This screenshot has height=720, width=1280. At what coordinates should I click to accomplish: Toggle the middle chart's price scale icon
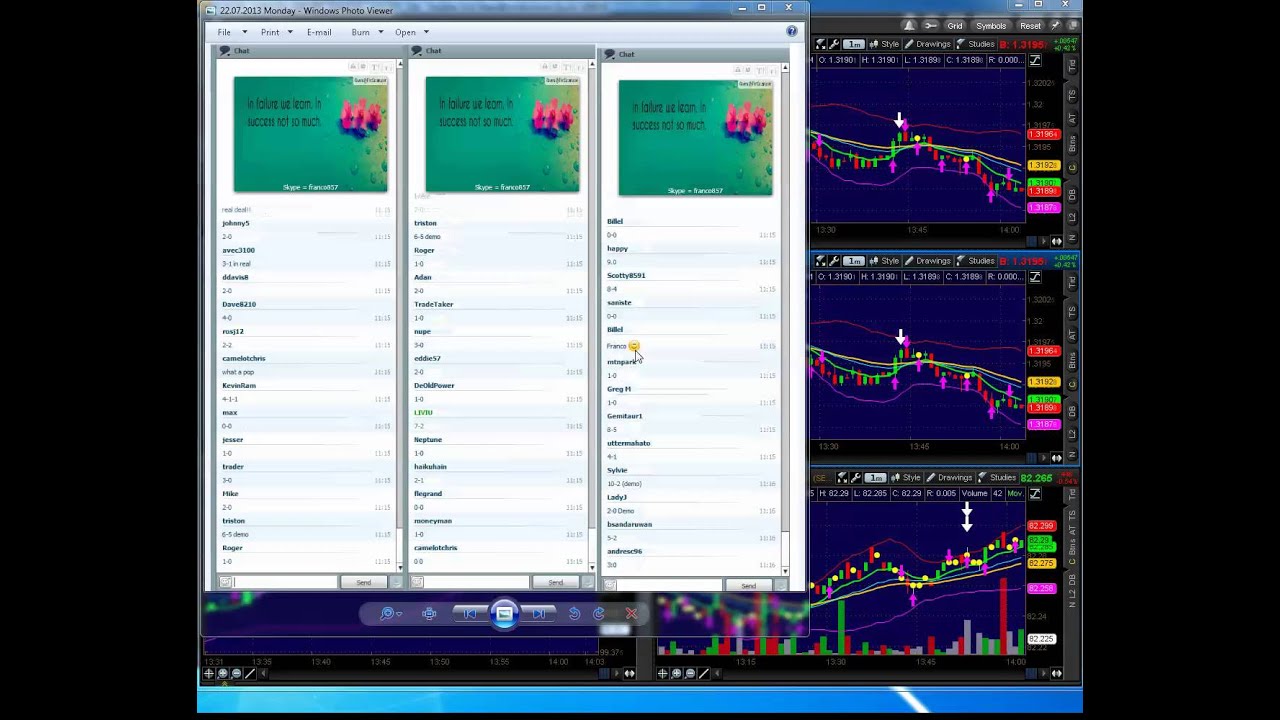point(1035,277)
